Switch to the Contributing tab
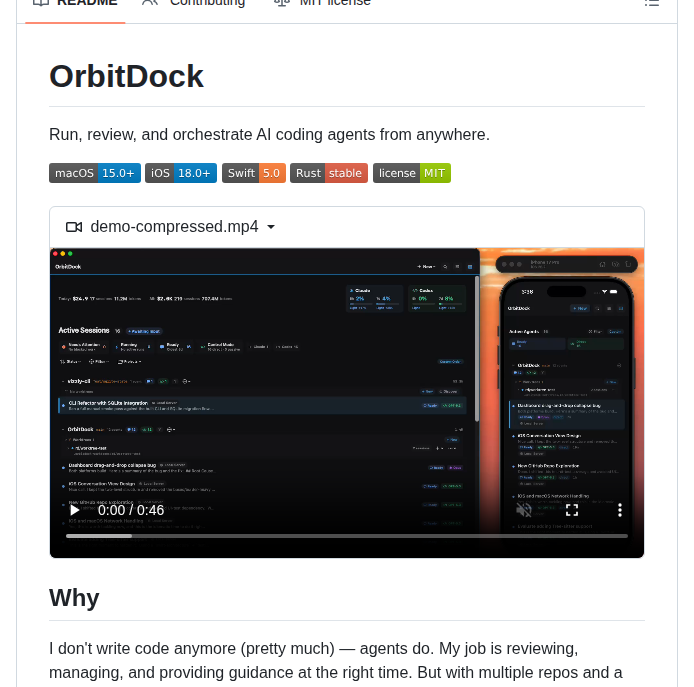The image size is (694, 687). 193,4
